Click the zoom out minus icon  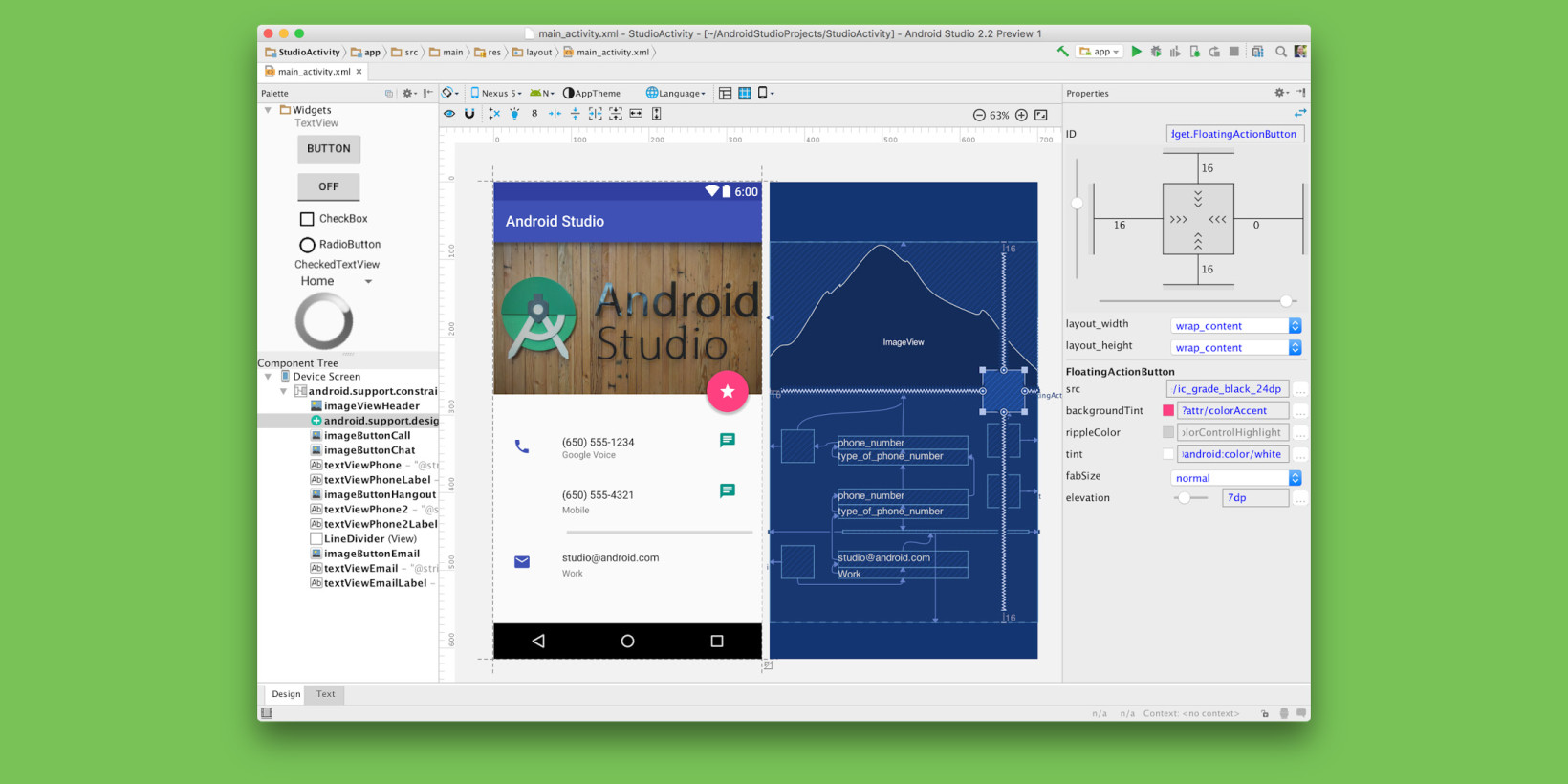coord(979,115)
